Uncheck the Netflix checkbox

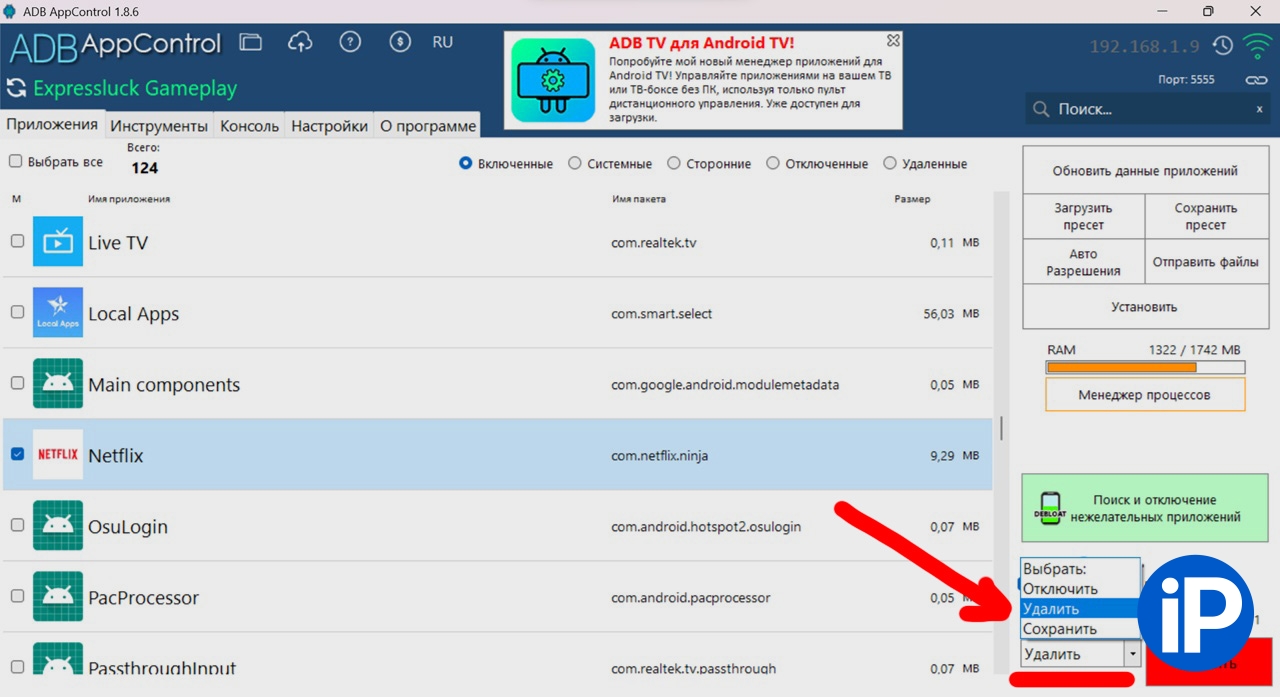click(x=17, y=454)
